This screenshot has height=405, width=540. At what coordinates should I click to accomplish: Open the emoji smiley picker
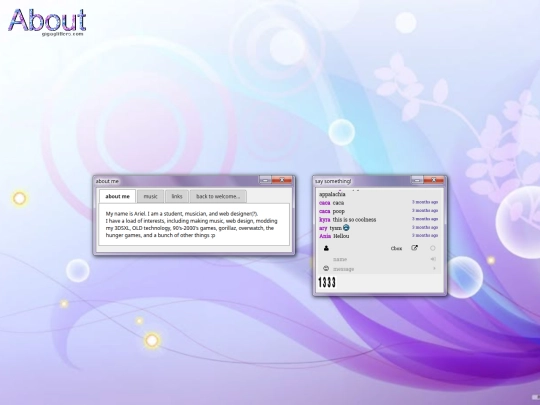[326, 268]
